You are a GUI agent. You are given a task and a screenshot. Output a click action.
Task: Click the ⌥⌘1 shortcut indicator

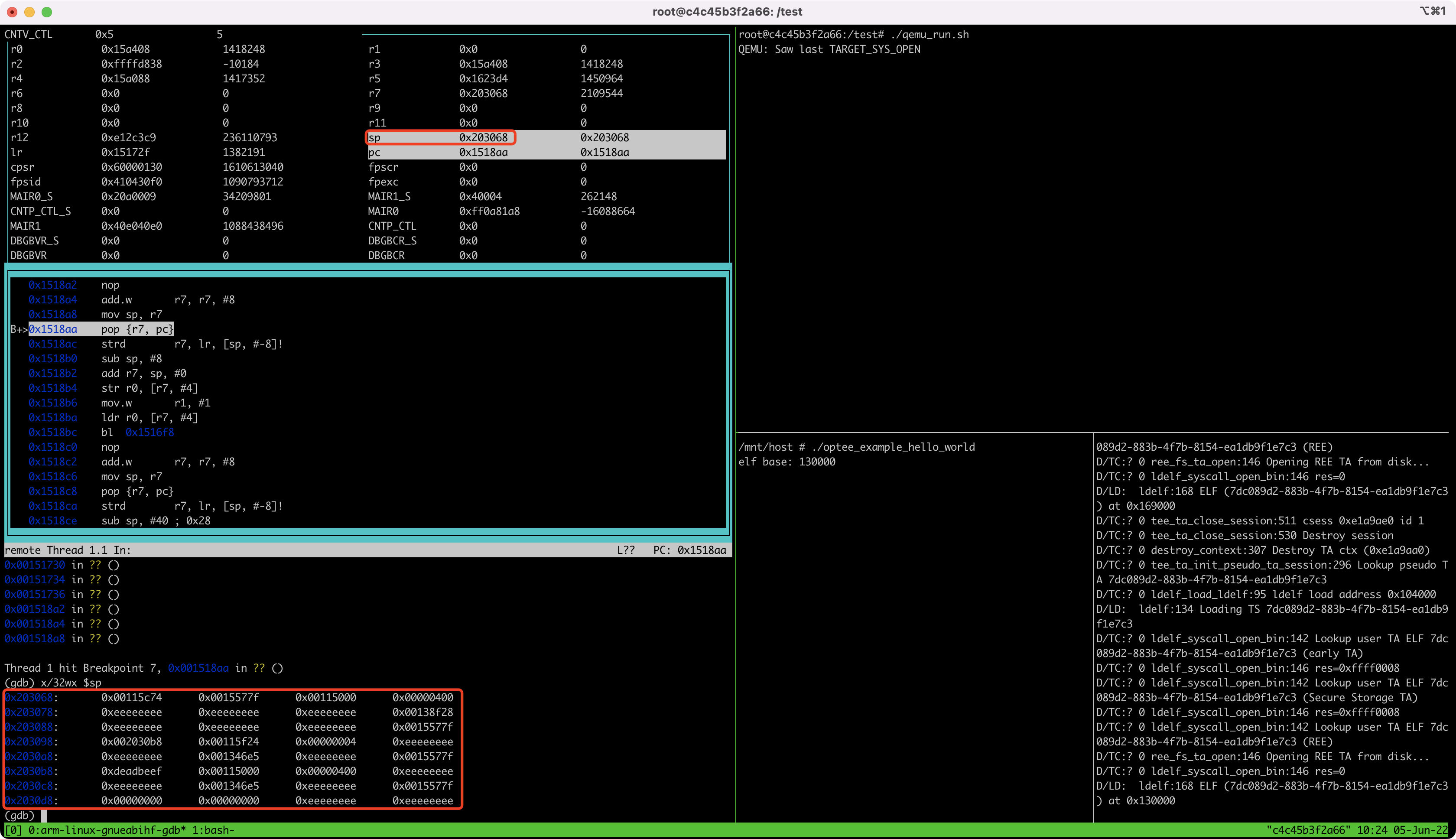coord(1432,11)
